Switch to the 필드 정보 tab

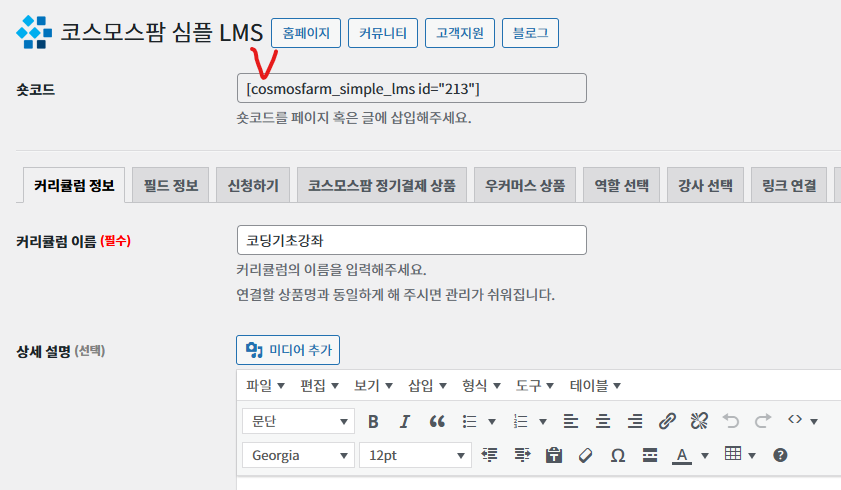[x=171, y=185]
